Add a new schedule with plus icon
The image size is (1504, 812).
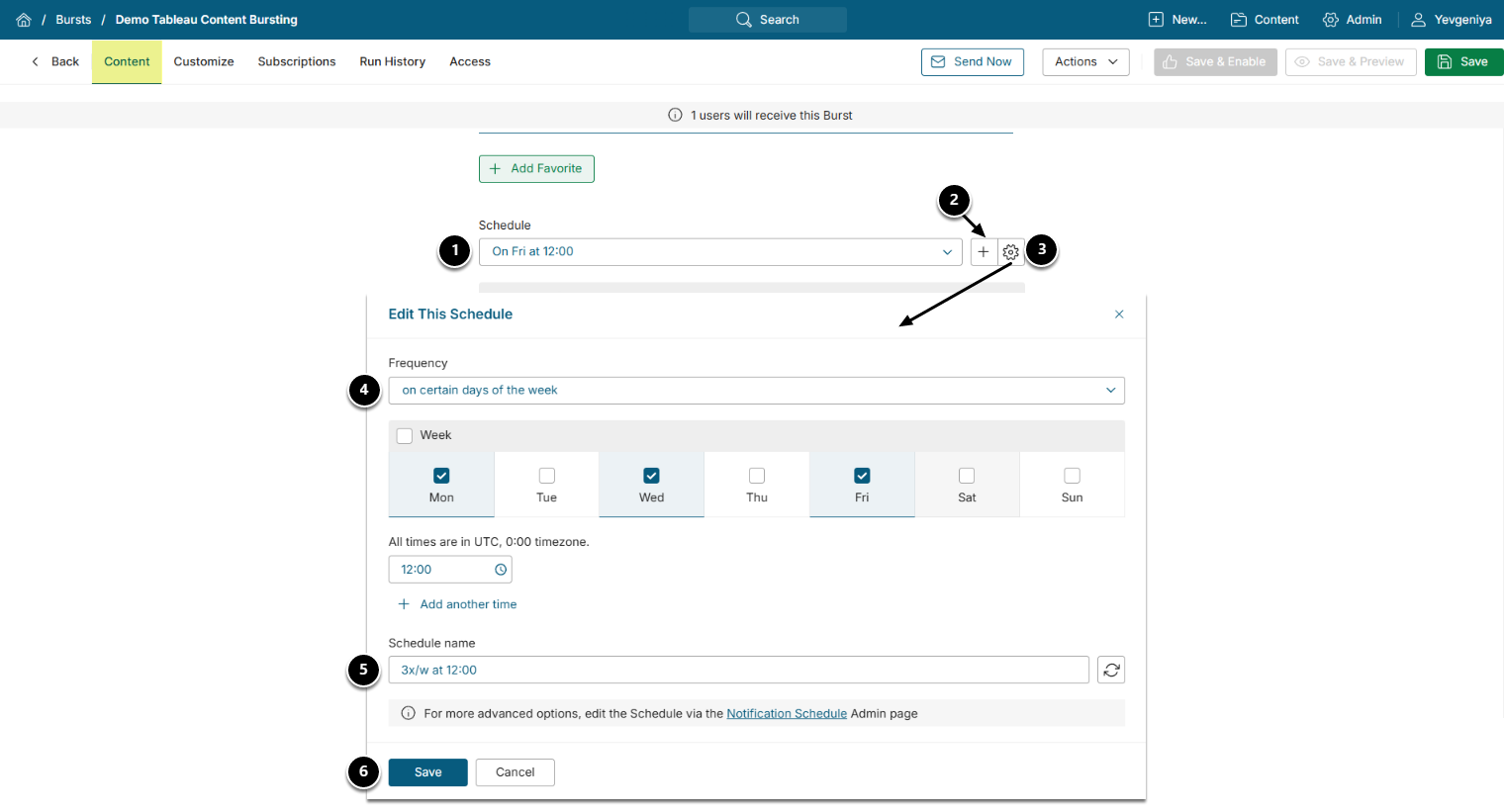tap(984, 252)
